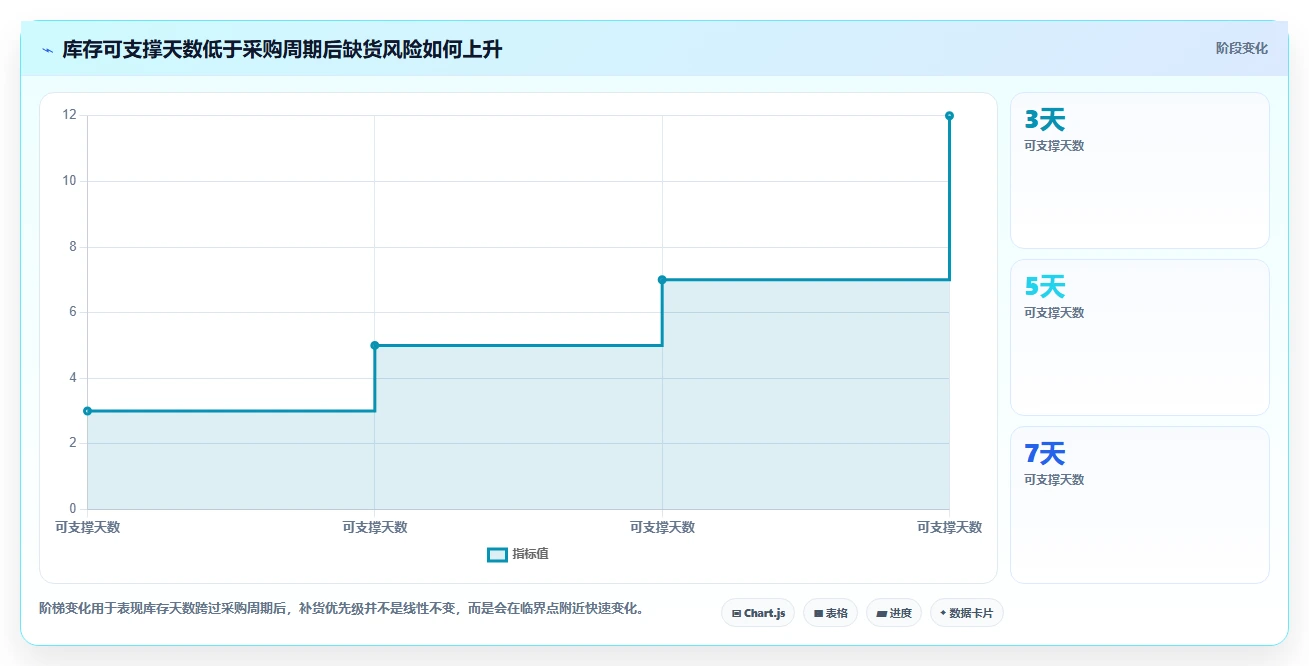Click the y-axis label 12
The width and height of the screenshot is (1309, 666).
(x=69, y=115)
